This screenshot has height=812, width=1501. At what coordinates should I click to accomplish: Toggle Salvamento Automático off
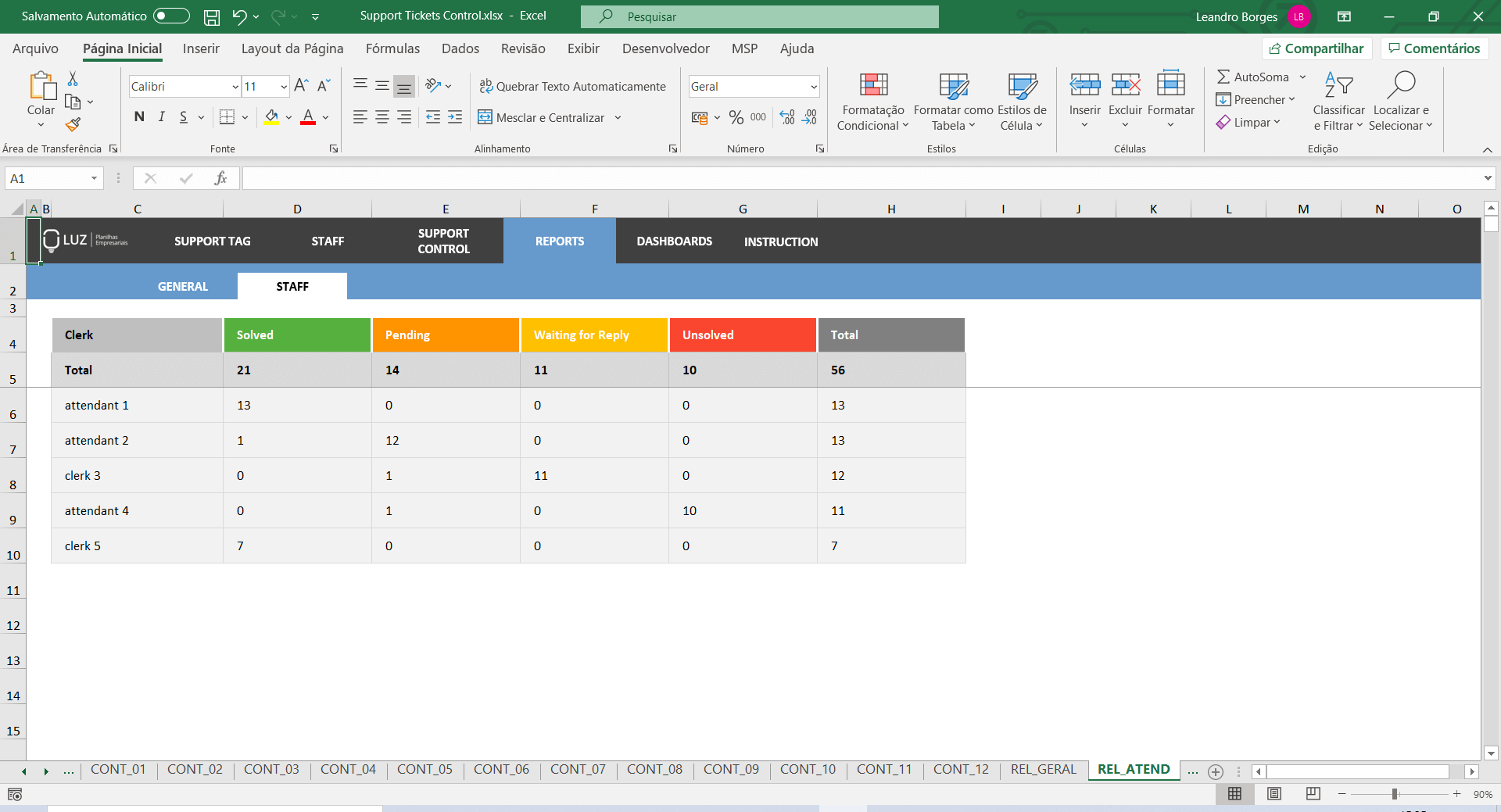[x=170, y=16]
